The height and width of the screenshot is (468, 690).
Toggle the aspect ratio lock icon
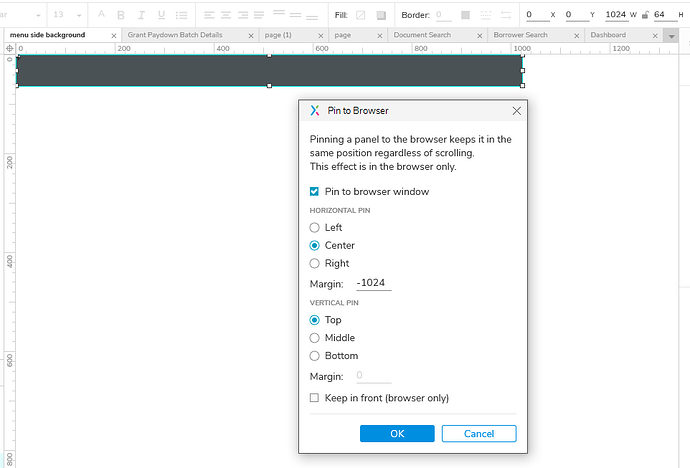click(x=645, y=15)
